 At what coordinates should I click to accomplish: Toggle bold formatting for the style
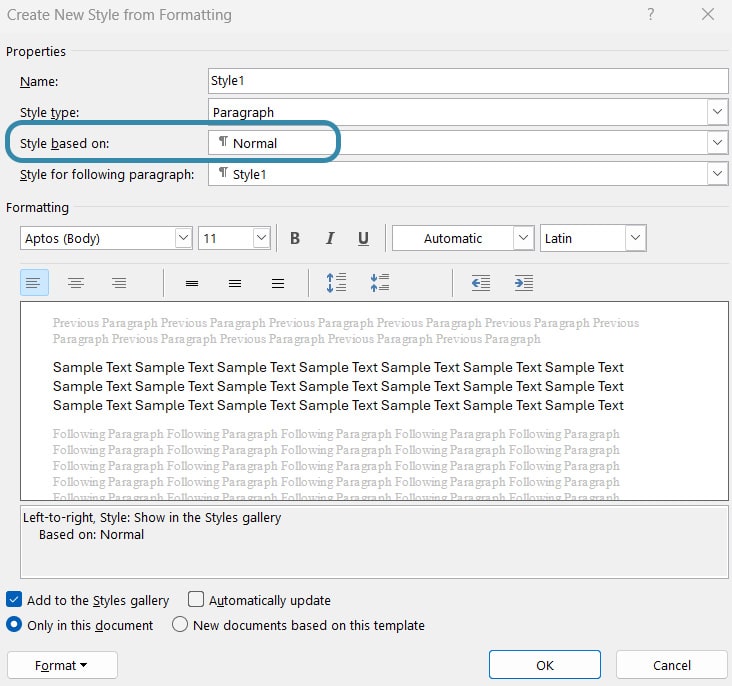point(295,238)
